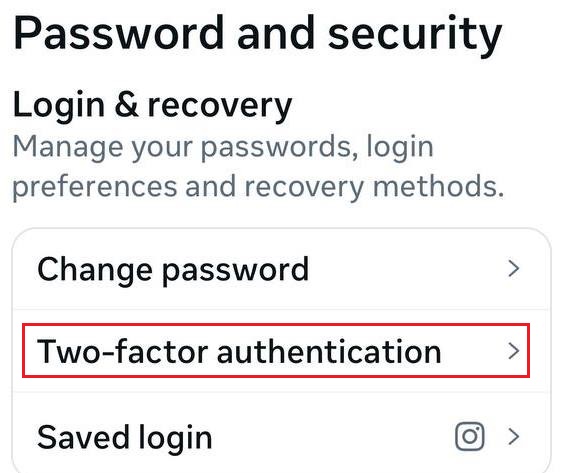Tap the Saved login label text
564x473 pixels.
click(x=124, y=438)
